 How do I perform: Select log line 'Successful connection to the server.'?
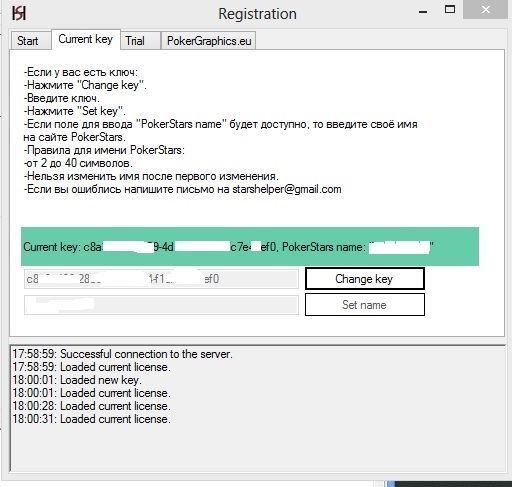coord(122,354)
